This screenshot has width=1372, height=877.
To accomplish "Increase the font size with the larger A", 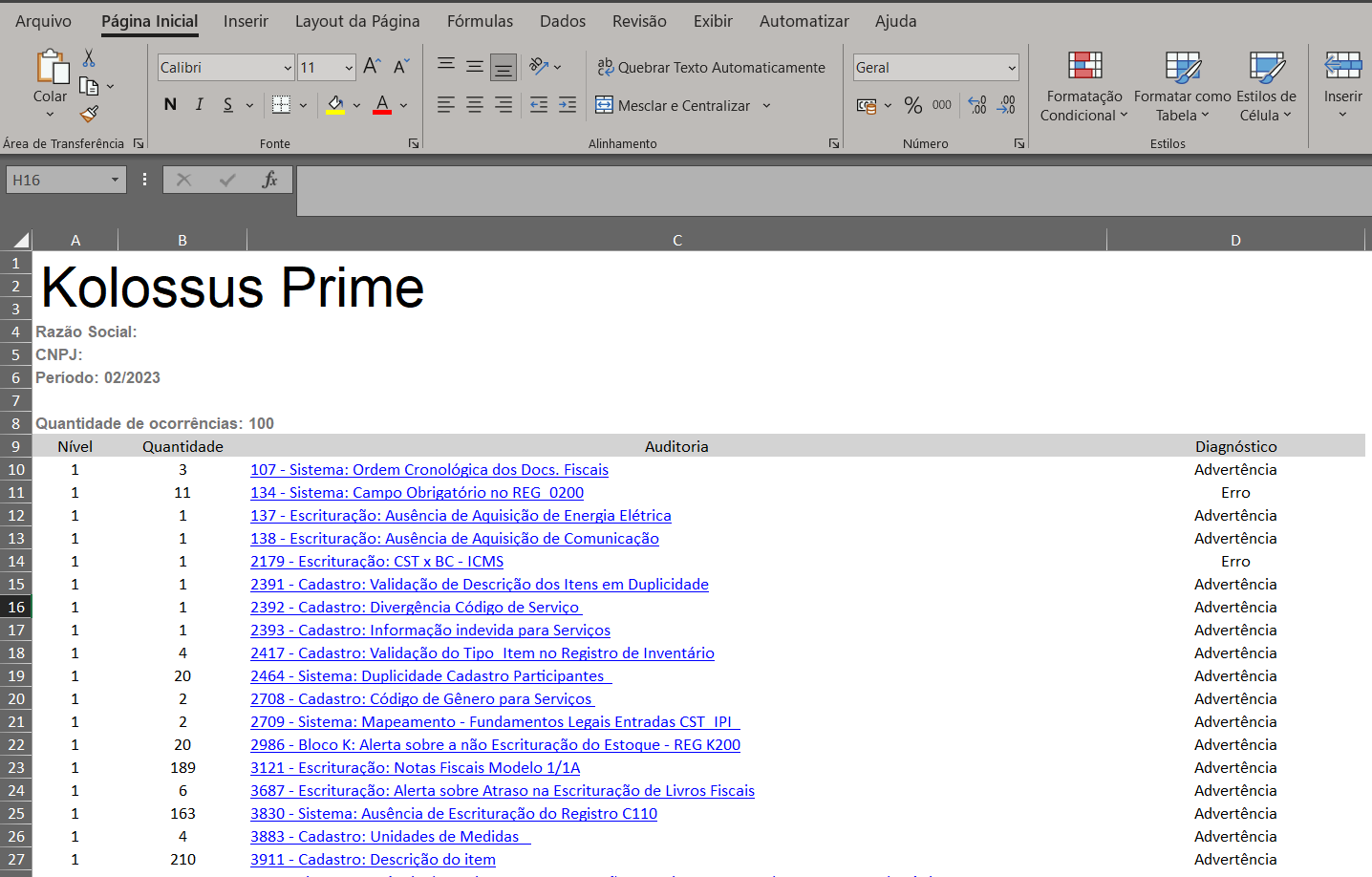I will 373,66.
